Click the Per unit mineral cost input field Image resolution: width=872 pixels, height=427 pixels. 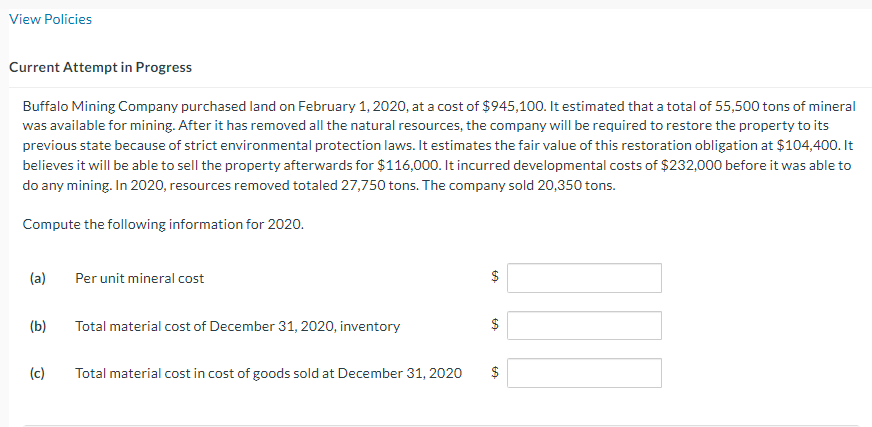(584, 278)
